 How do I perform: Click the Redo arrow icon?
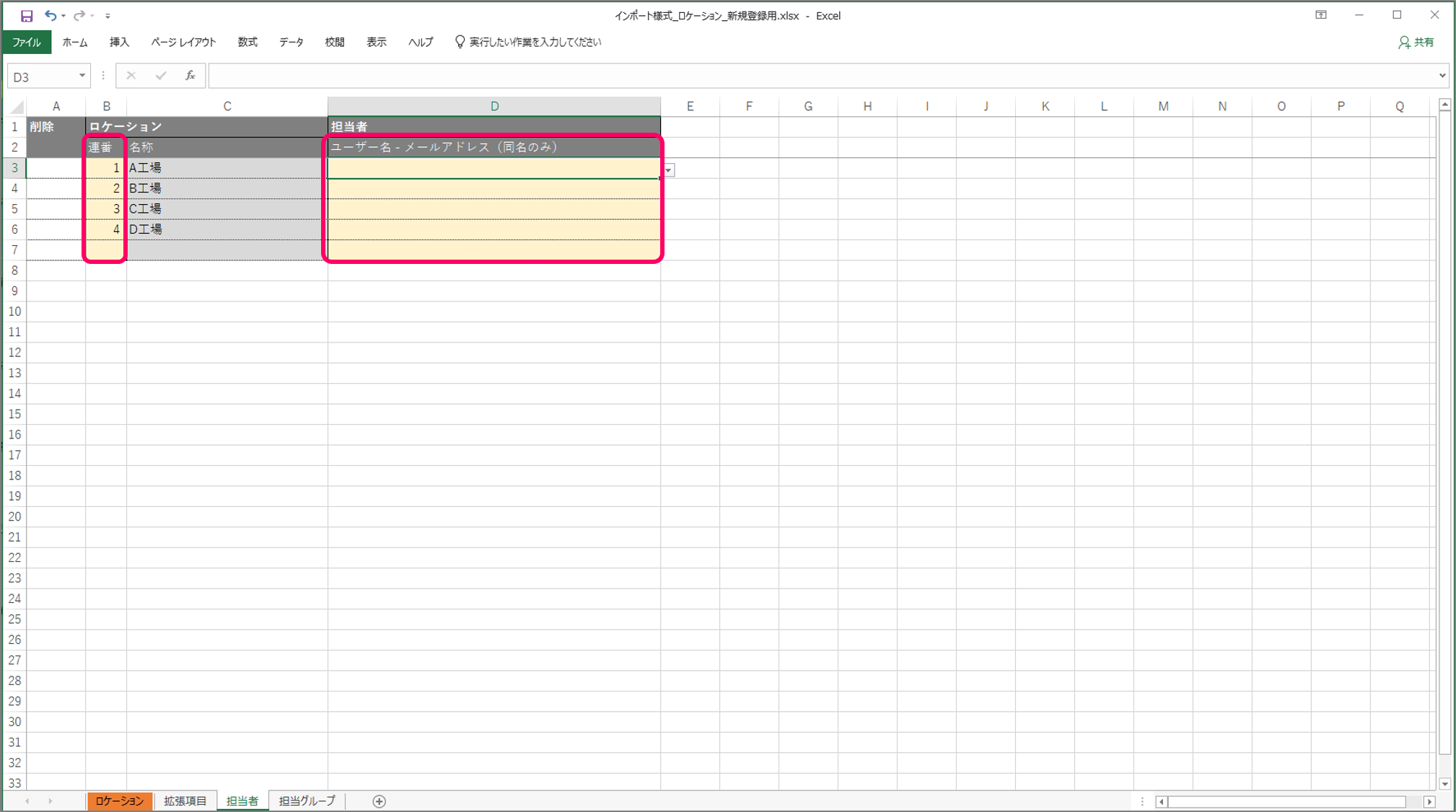79,15
